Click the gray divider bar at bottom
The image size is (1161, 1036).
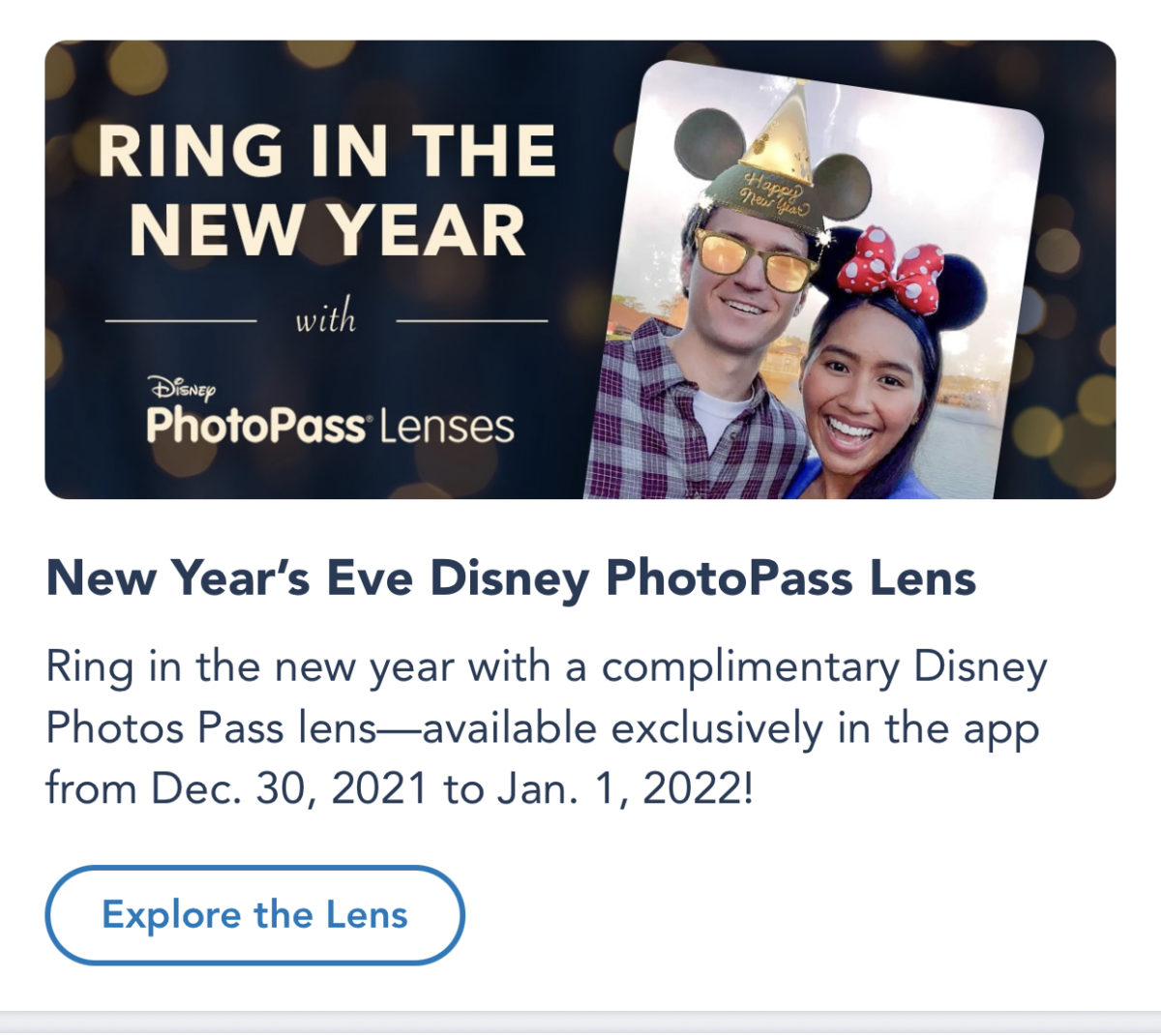[580, 1022]
